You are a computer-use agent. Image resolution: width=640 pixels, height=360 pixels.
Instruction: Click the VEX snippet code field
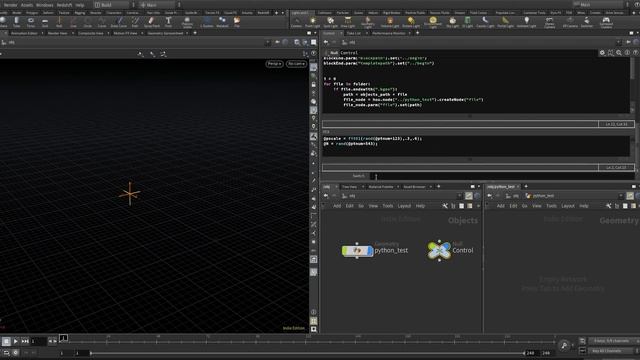click(476, 146)
